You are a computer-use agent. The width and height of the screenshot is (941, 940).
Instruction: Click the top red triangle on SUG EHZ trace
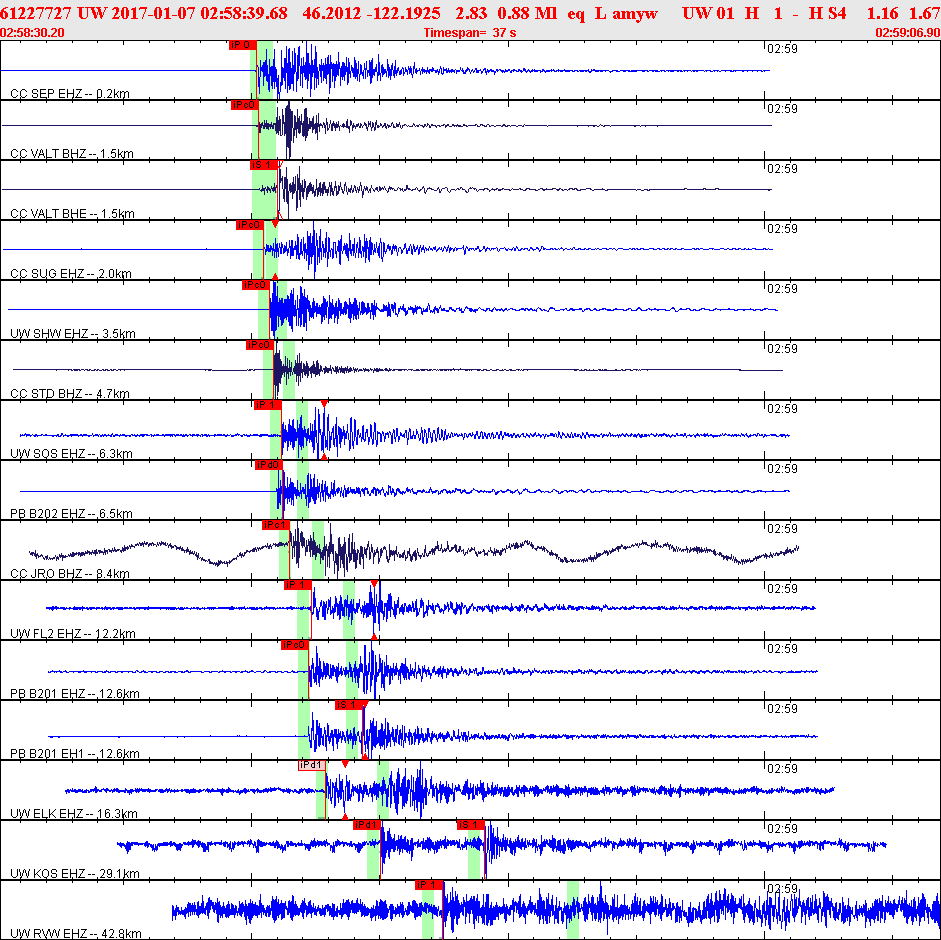point(275,223)
